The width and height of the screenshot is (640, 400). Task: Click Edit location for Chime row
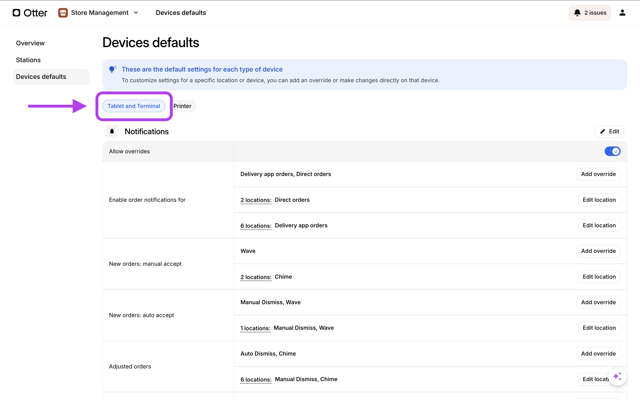pos(598,277)
